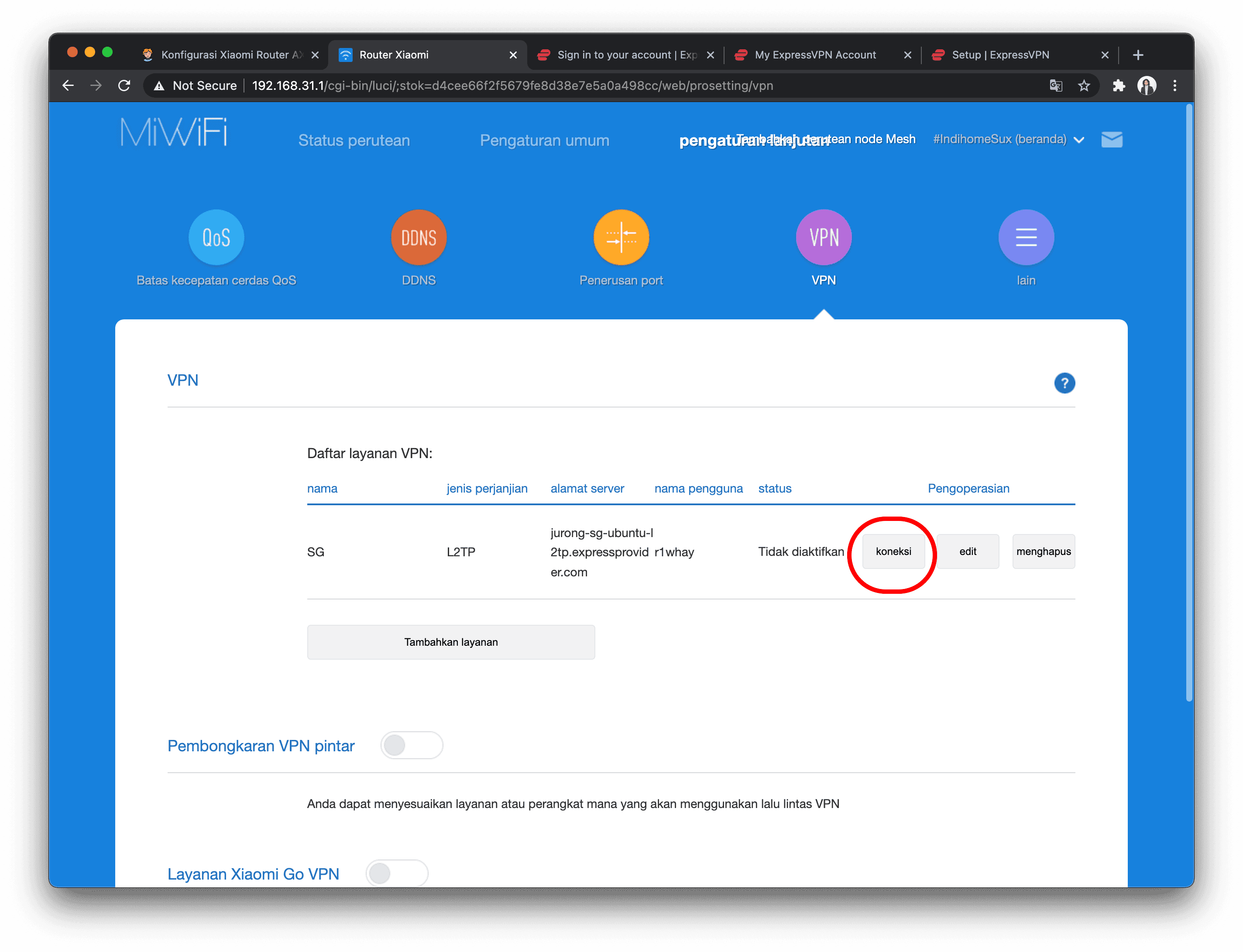Viewport: 1243px width, 952px height.
Task: Bookmark page with the star icon
Action: (1083, 86)
